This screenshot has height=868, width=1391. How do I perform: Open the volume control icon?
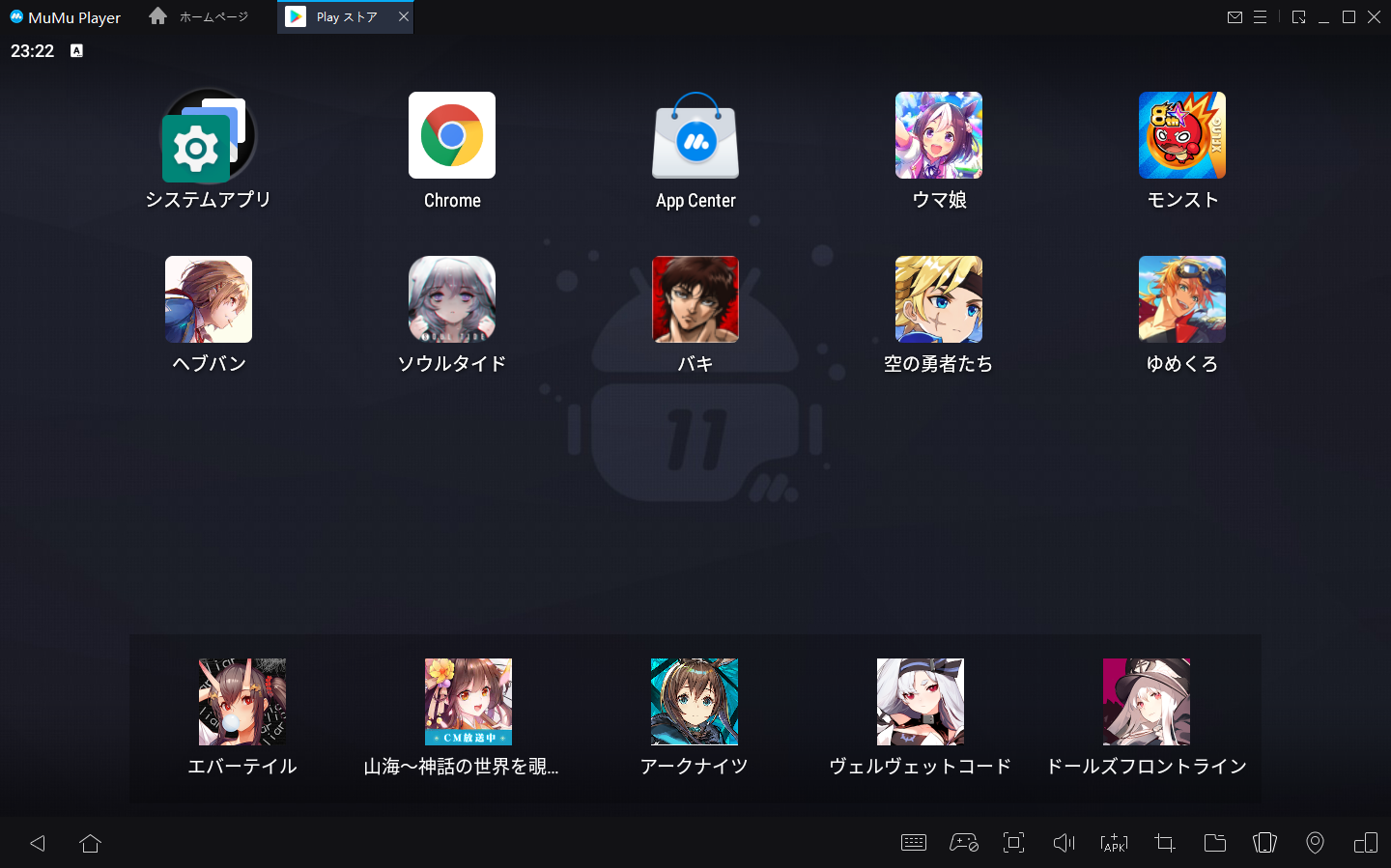pos(1064,843)
